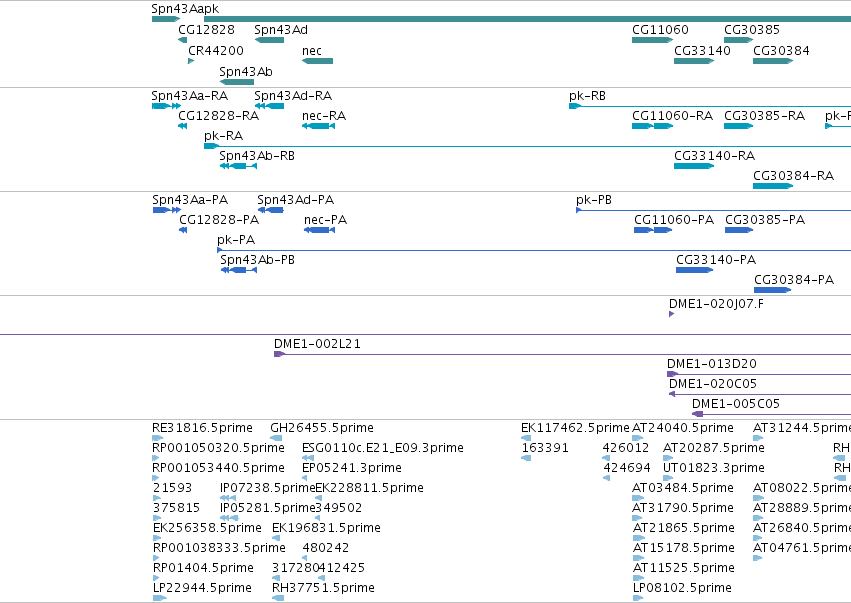
Task: Click the CG30385-RA transcript
Action: 738,126
